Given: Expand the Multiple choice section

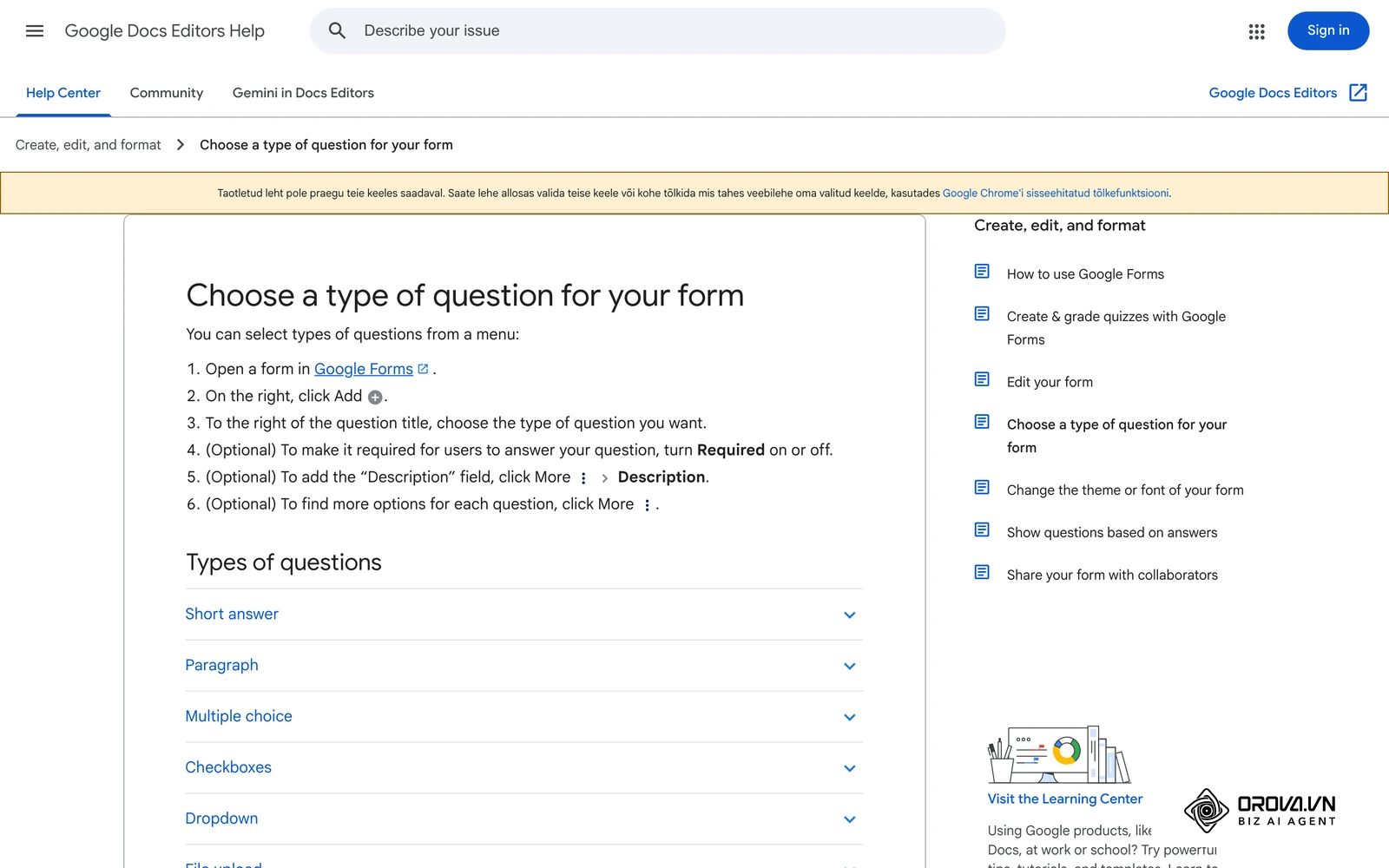Looking at the screenshot, I should [523, 717].
